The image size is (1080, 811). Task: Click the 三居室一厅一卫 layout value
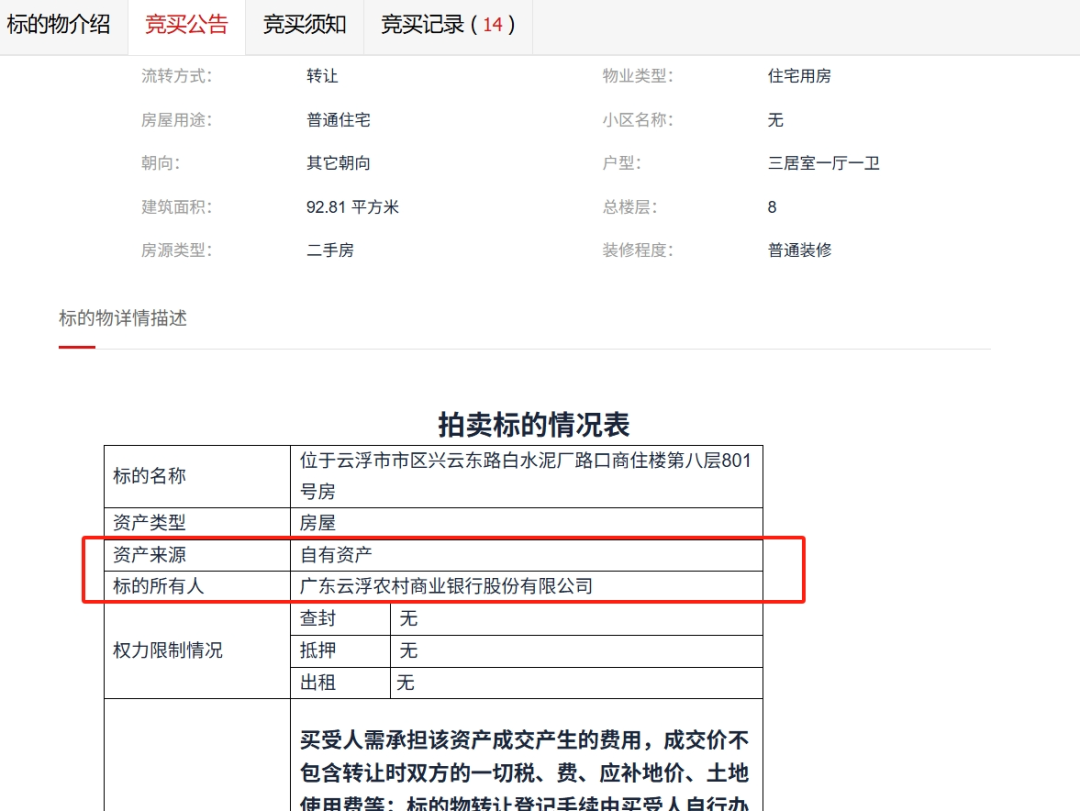click(823, 163)
